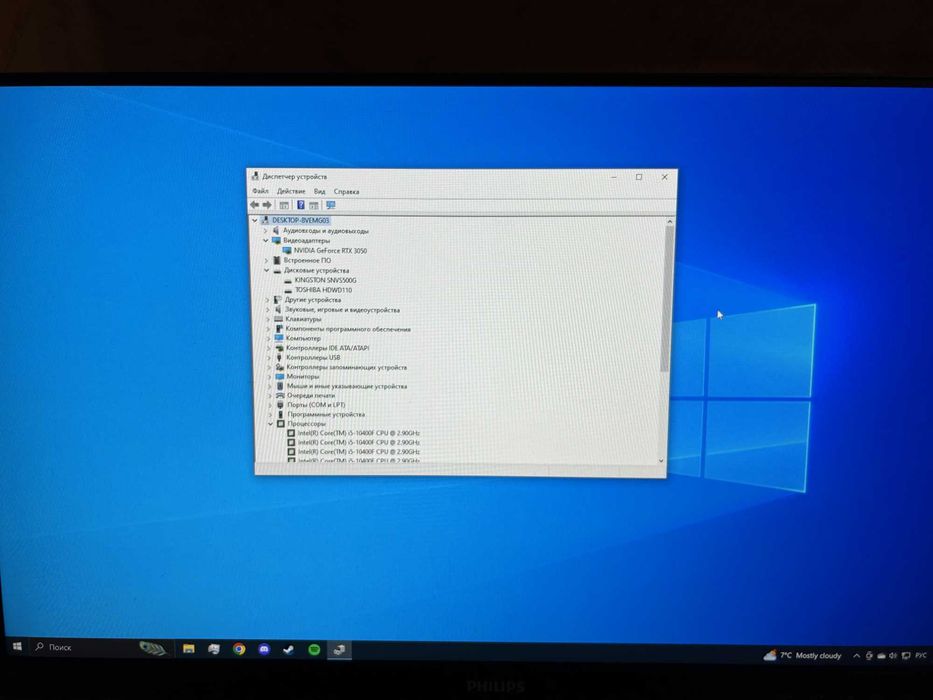
Task: Click the Back arrow in Device Manager toolbar
Action: pos(255,205)
